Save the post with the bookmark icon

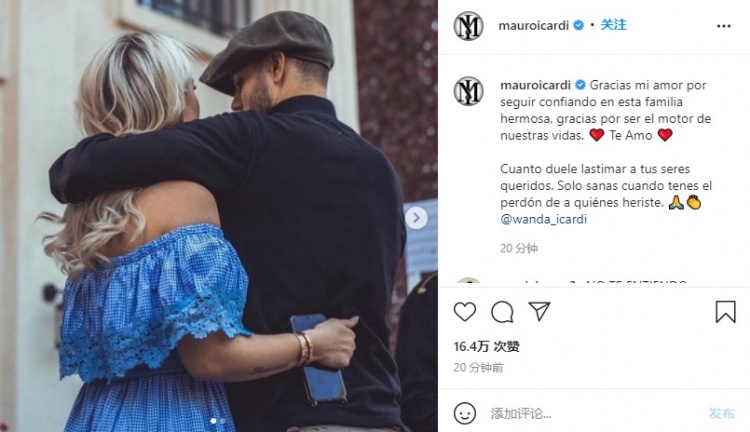725,312
